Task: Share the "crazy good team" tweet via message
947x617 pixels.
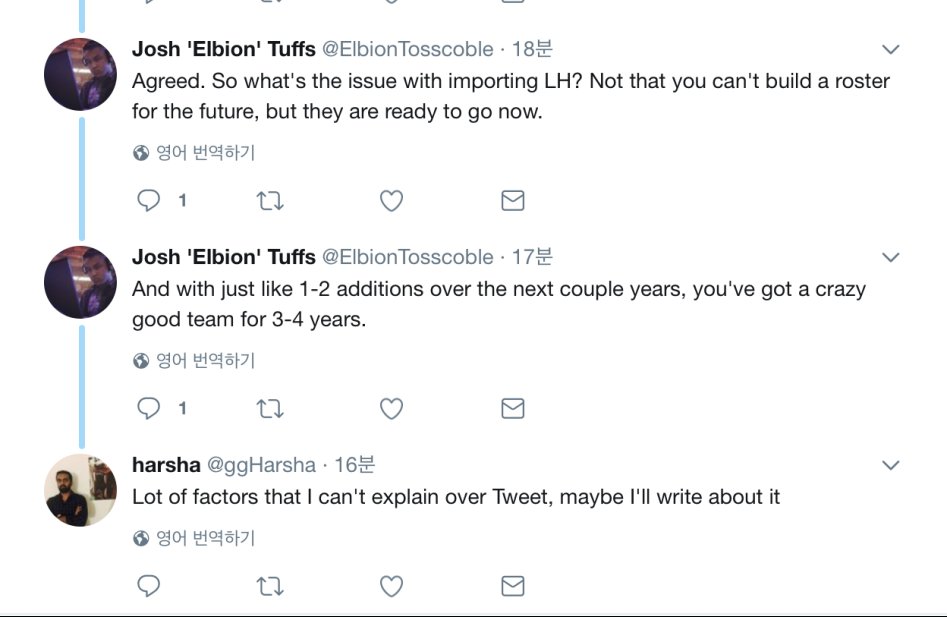Action: point(512,408)
